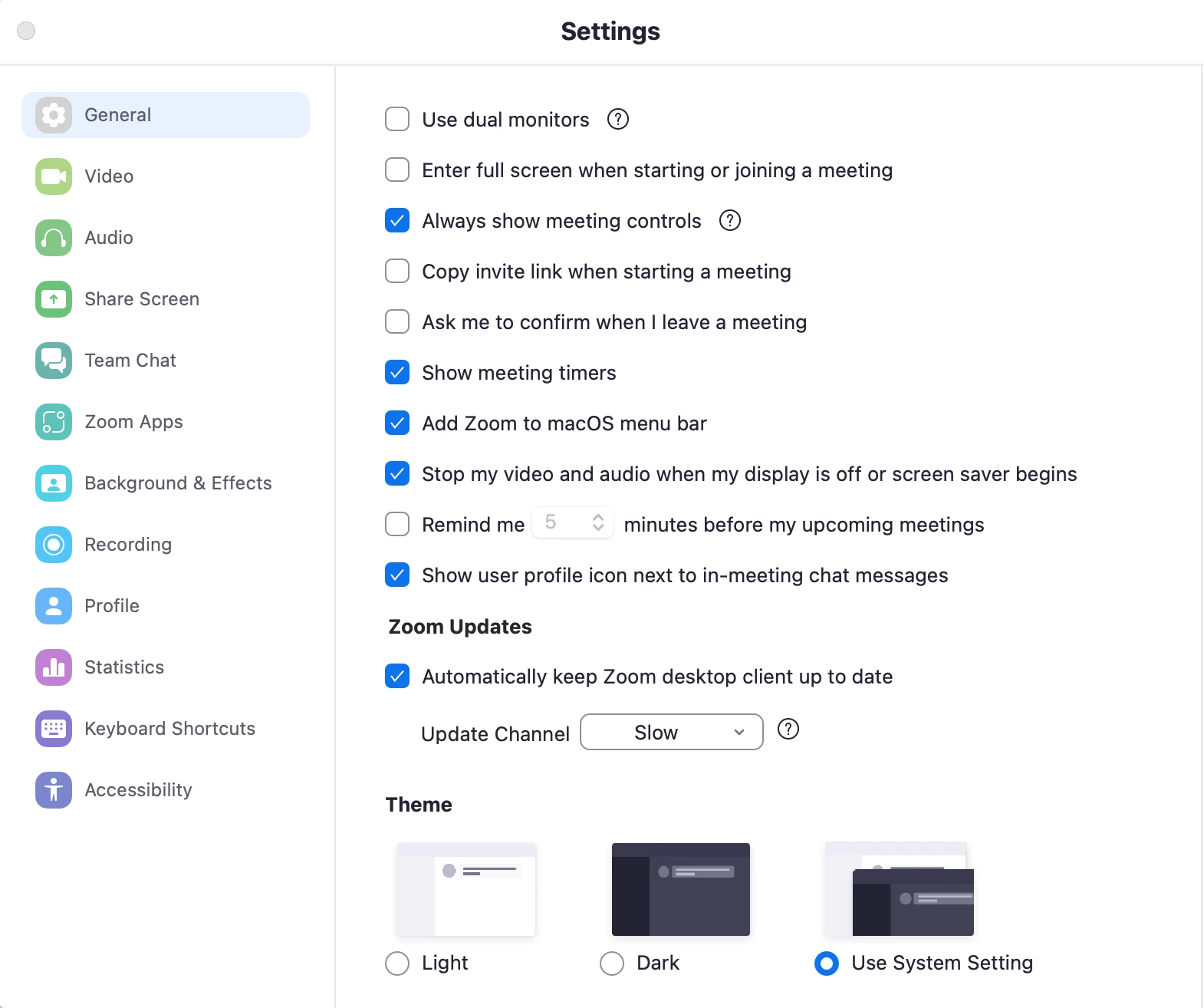Enable Use dual monitors checkbox

click(397, 119)
